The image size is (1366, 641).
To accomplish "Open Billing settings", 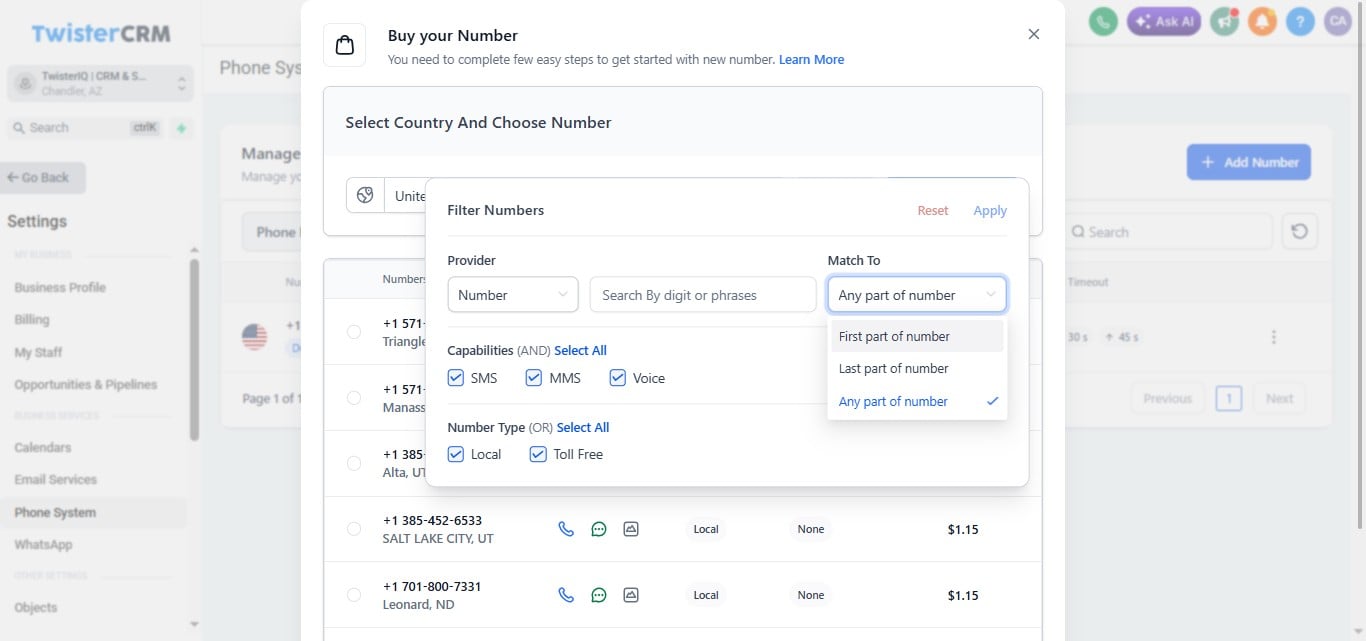I will pos(32,319).
